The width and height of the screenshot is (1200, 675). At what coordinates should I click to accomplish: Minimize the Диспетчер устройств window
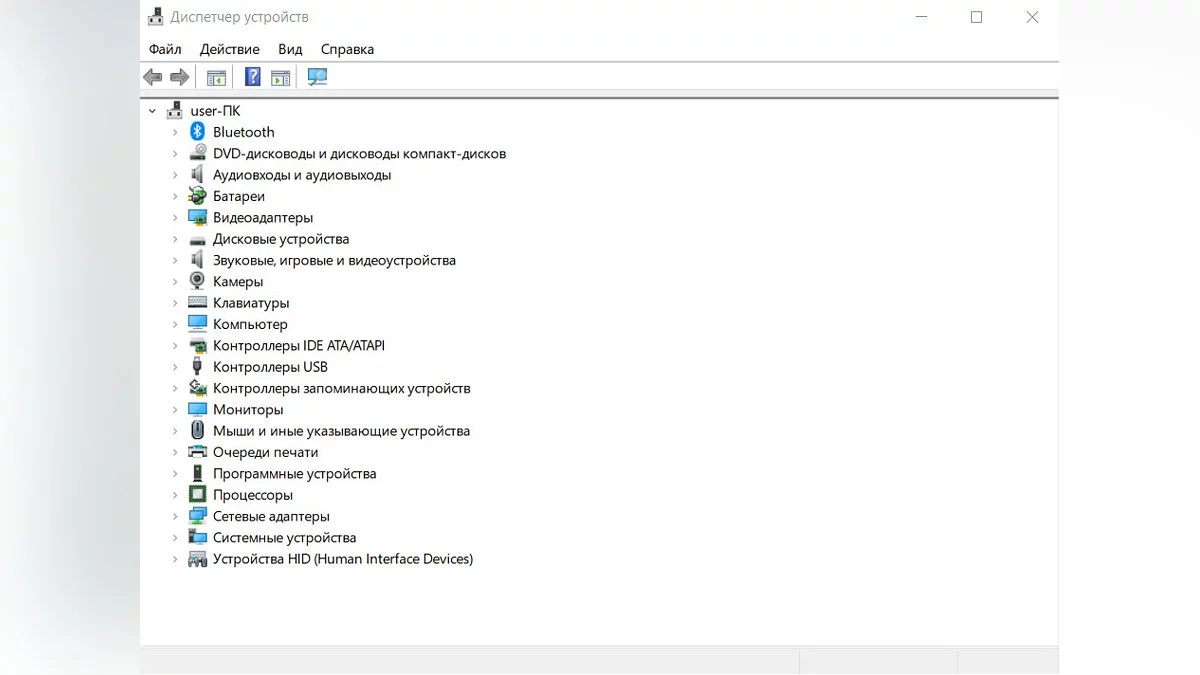(x=921, y=17)
